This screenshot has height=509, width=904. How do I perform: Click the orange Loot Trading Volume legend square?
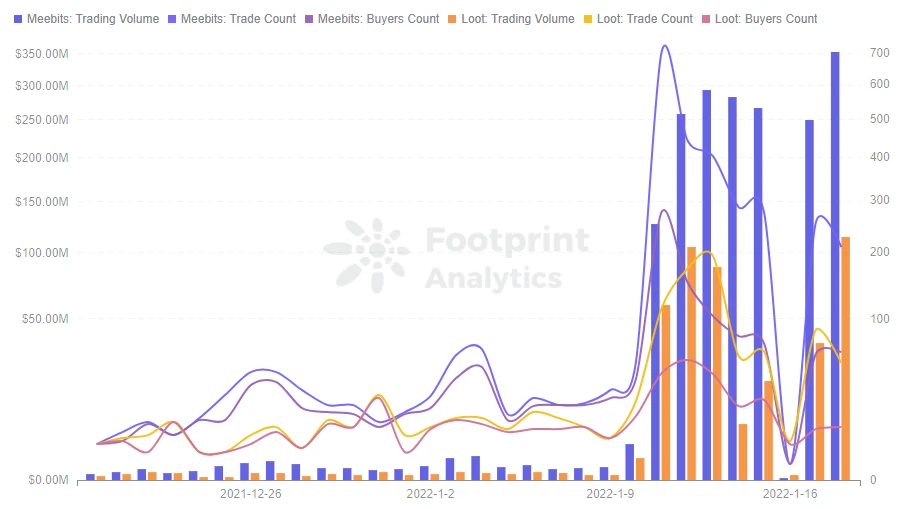click(x=452, y=19)
